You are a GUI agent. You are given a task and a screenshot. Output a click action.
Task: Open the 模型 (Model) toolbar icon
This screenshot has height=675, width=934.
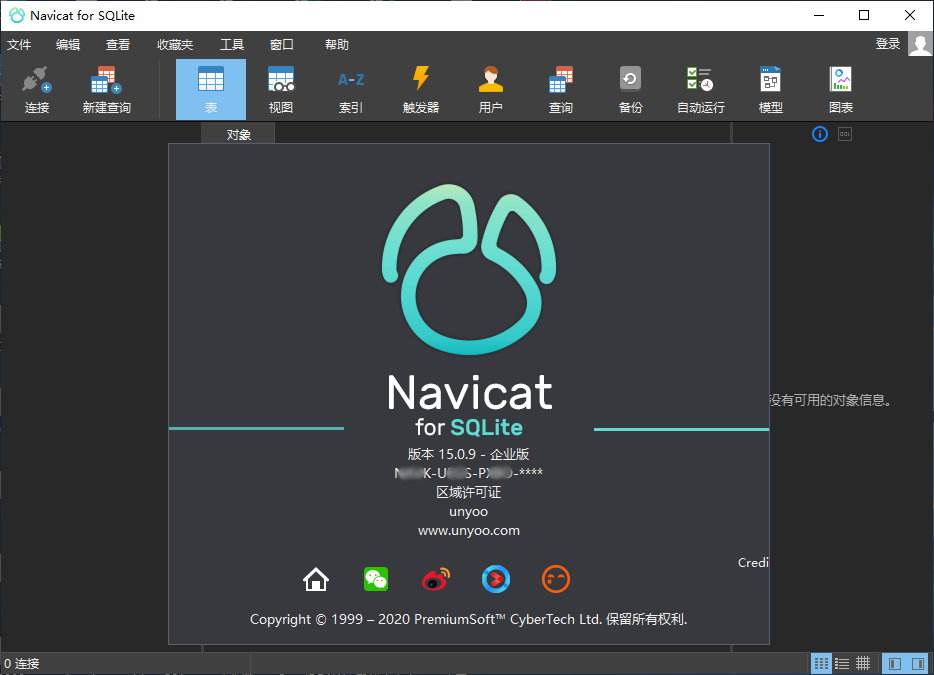770,90
